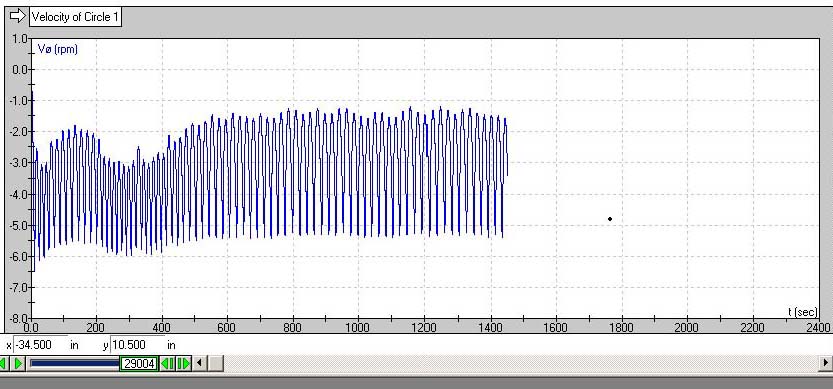Click the black dot marker in the graph

[x=610, y=219]
